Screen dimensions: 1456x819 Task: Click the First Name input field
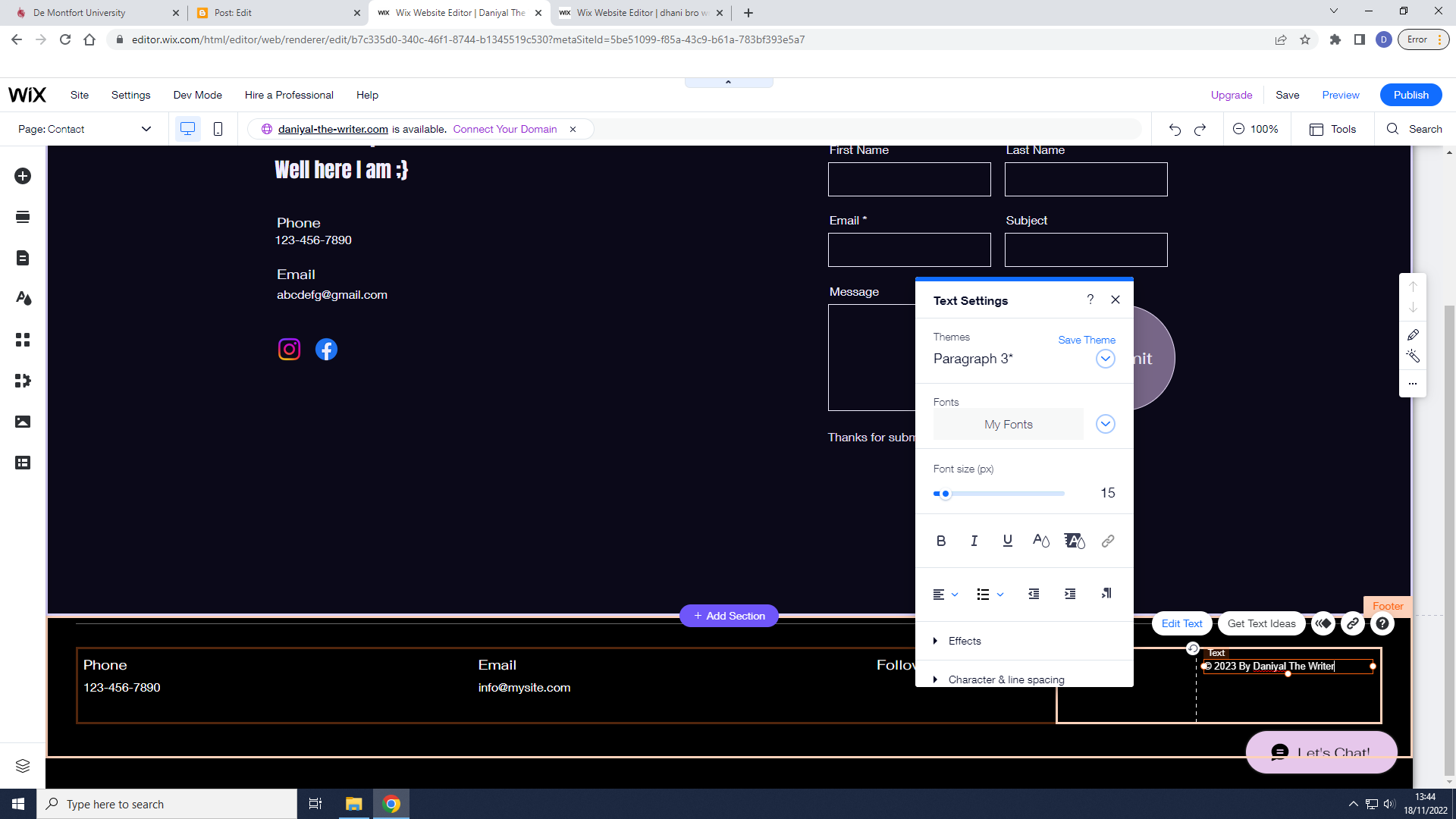(x=908, y=180)
